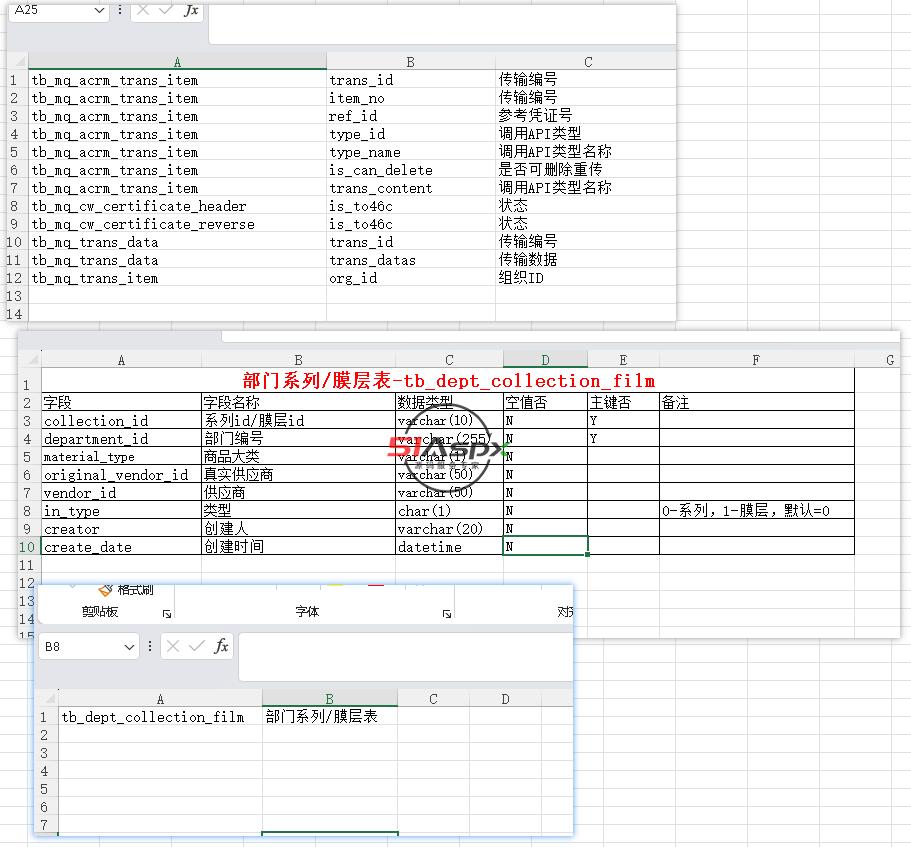Select column B header in the bottom sheet

point(329,698)
